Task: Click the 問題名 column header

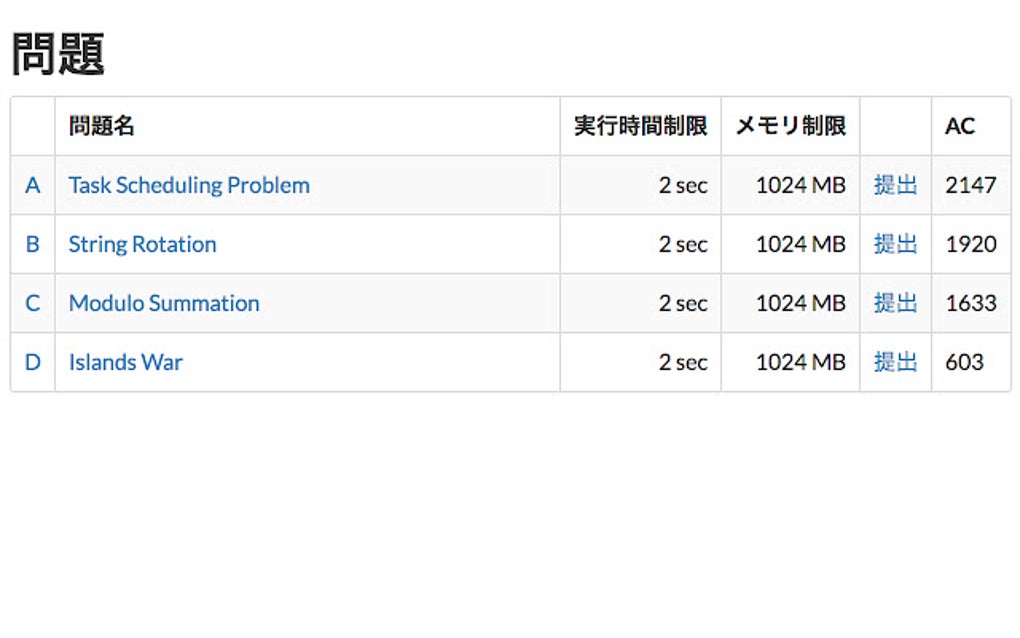Action: coord(101,126)
